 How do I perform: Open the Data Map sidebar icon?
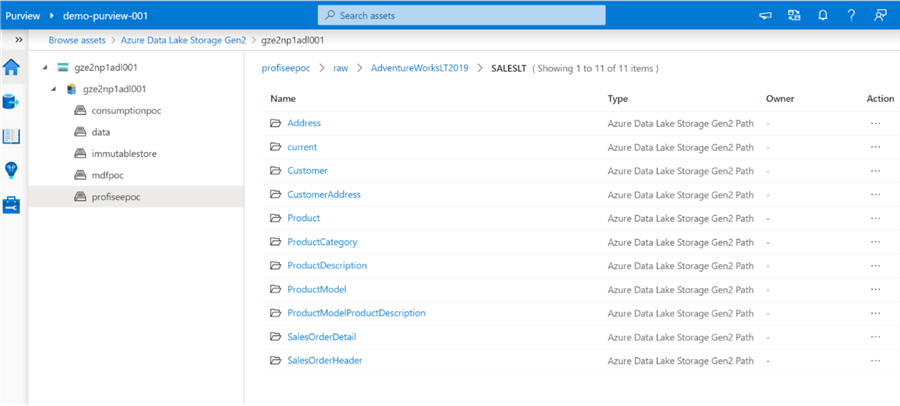click(12, 102)
